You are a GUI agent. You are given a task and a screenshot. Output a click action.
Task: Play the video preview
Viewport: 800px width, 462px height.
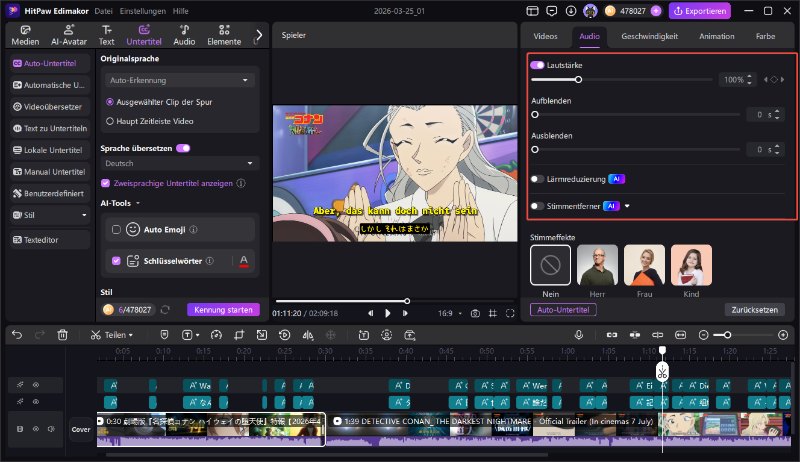click(388, 313)
